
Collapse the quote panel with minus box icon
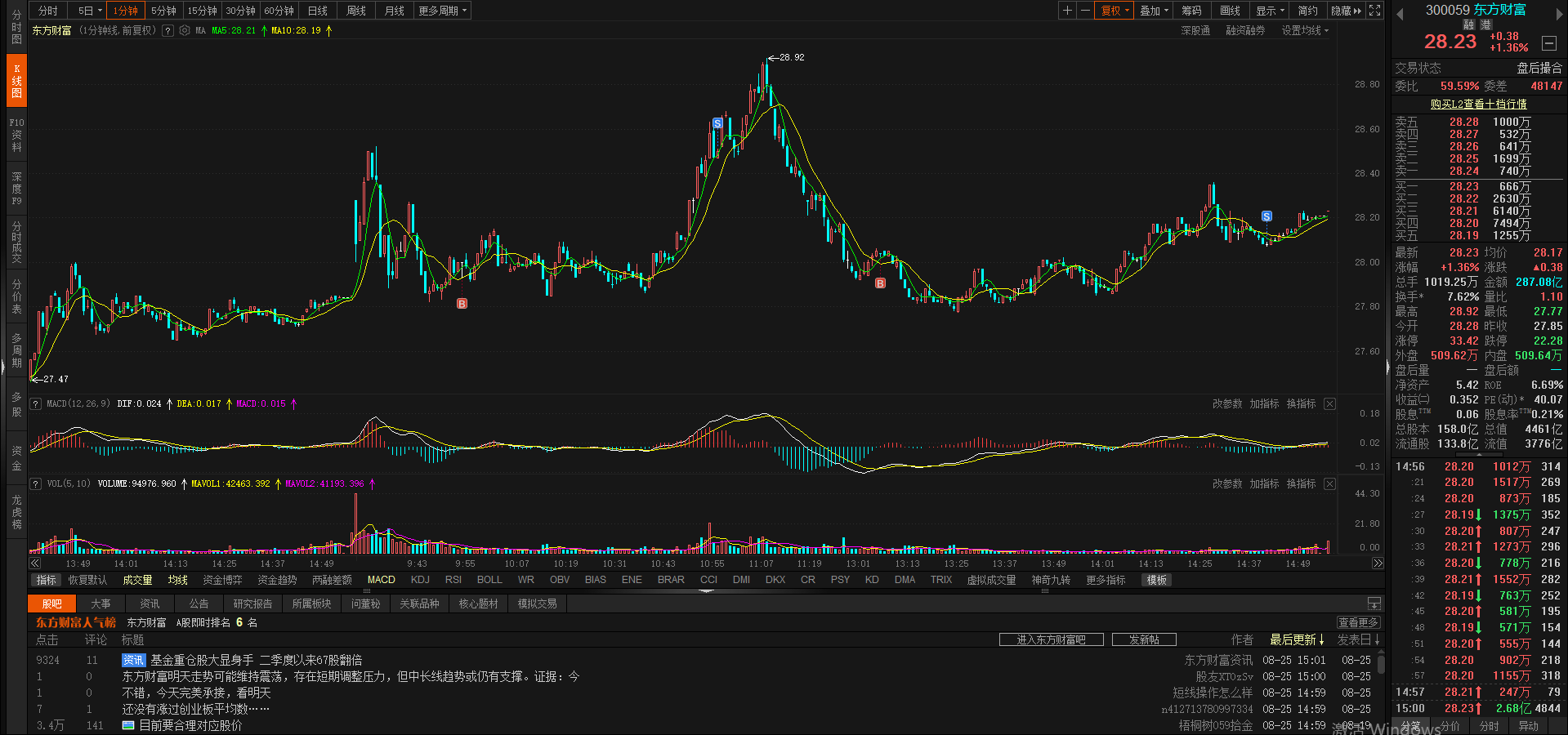click(1548, 42)
